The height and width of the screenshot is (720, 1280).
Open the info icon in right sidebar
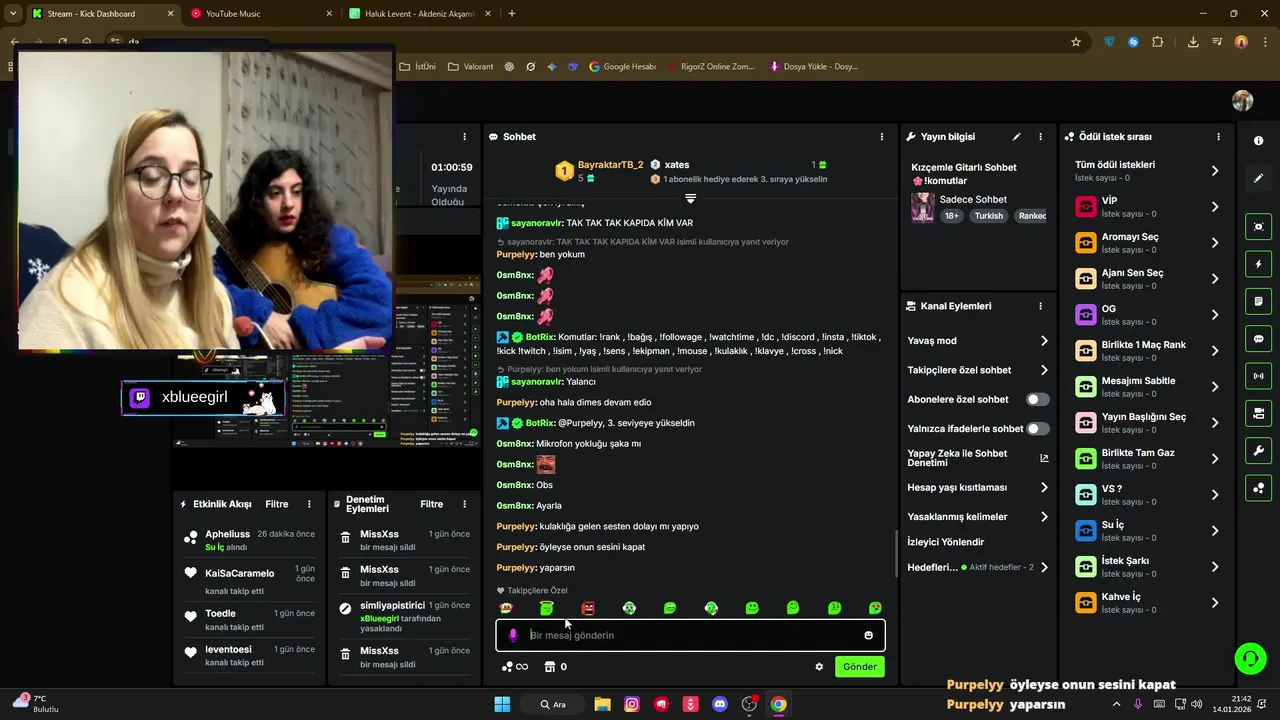pyautogui.click(x=1258, y=141)
